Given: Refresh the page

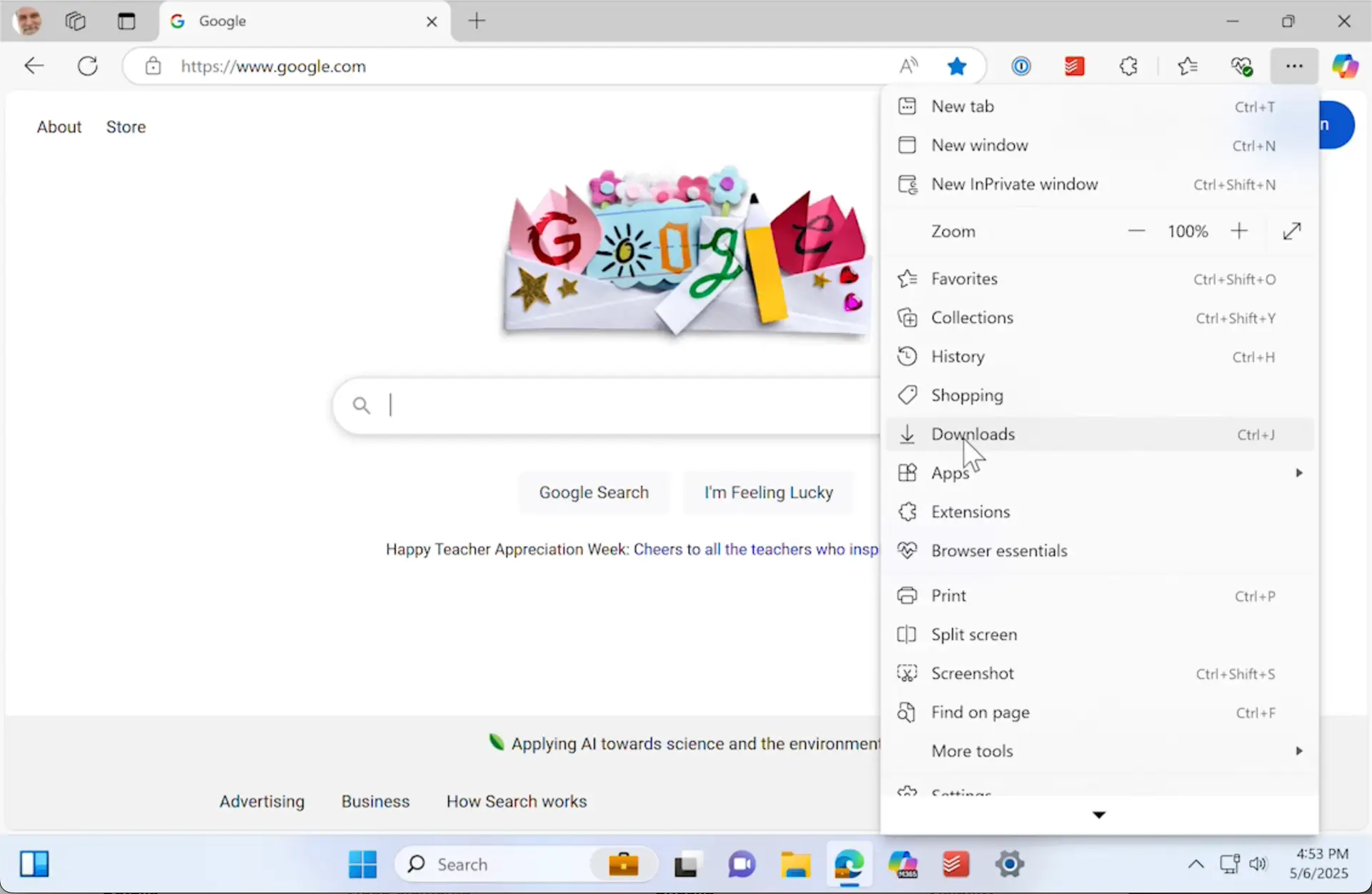Looking at the screenshot, I should [x=87, y=66].
